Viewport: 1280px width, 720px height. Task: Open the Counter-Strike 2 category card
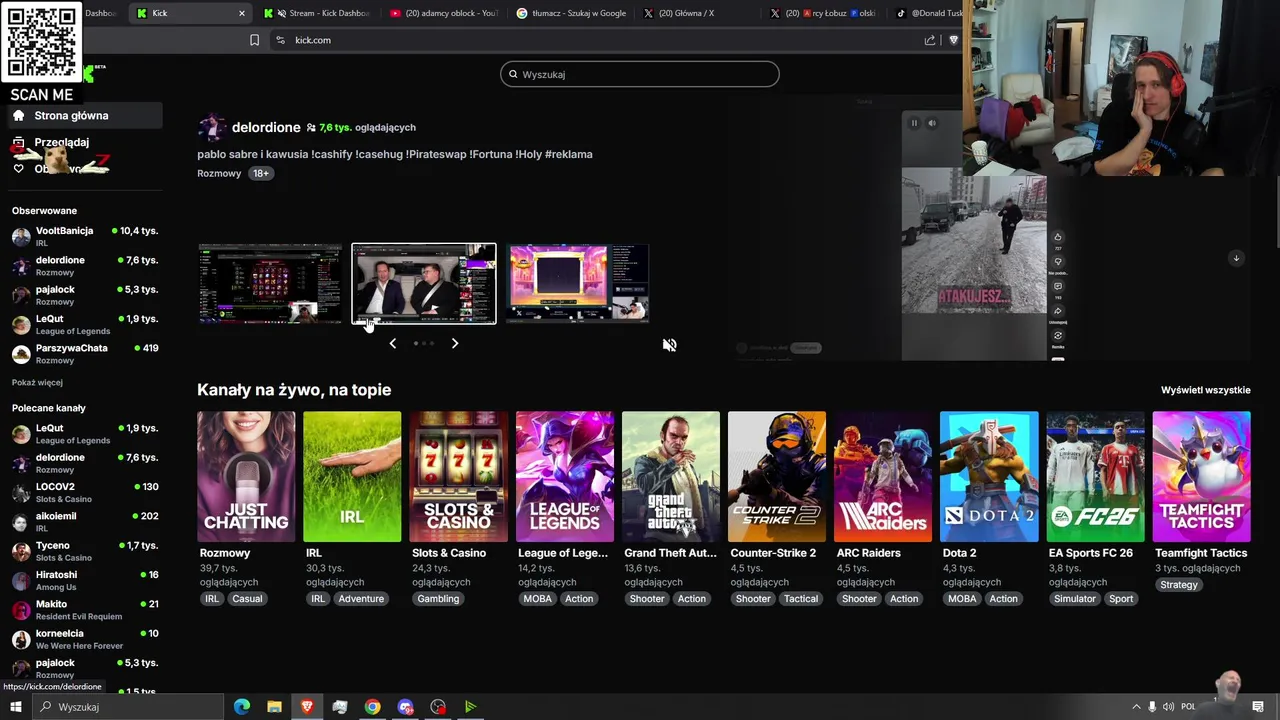[777, 476]
